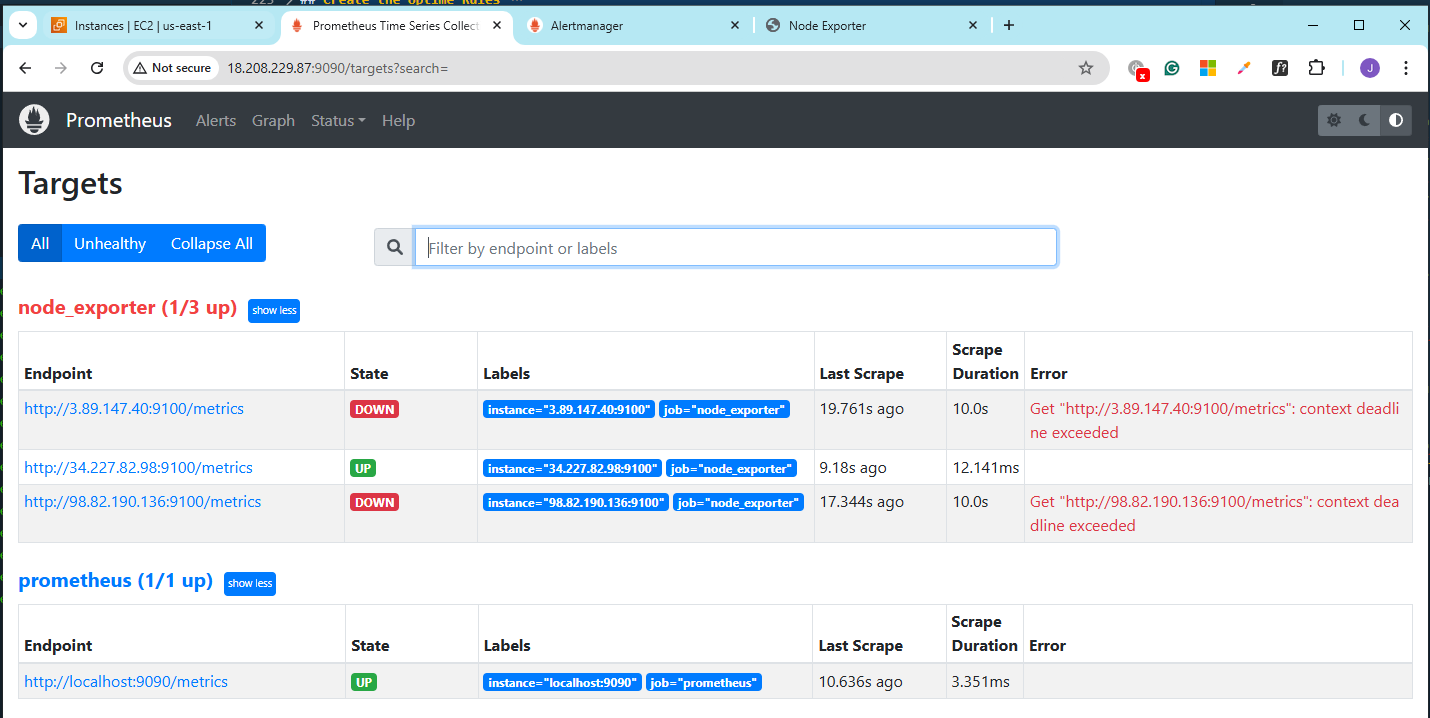
Task: Open the purple J profile avatar
Action: tap(1370, 68)
